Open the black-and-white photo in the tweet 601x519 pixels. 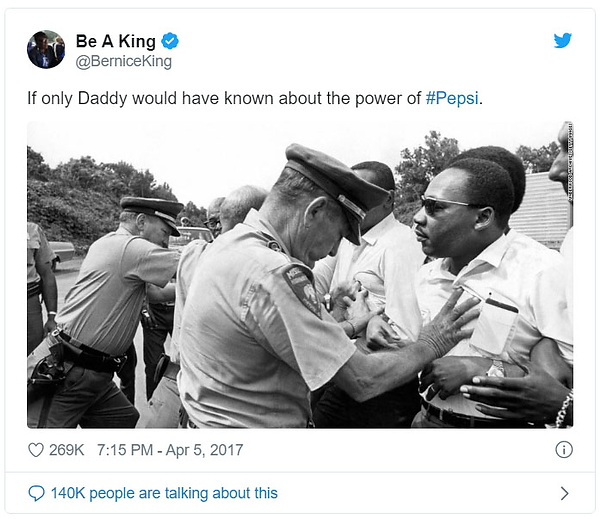coord(300,275)
